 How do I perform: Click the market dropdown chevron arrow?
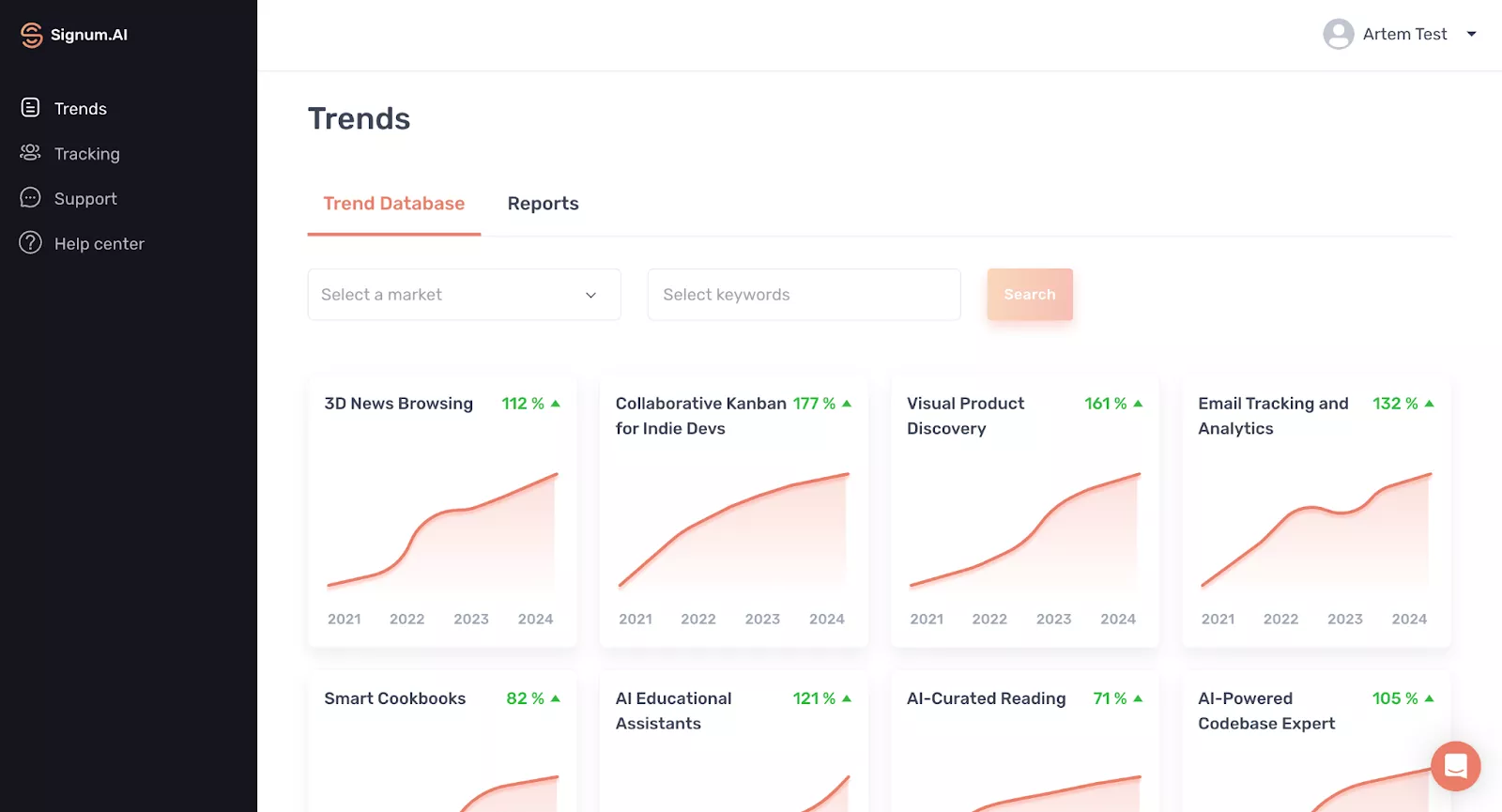tap(590, 296)
